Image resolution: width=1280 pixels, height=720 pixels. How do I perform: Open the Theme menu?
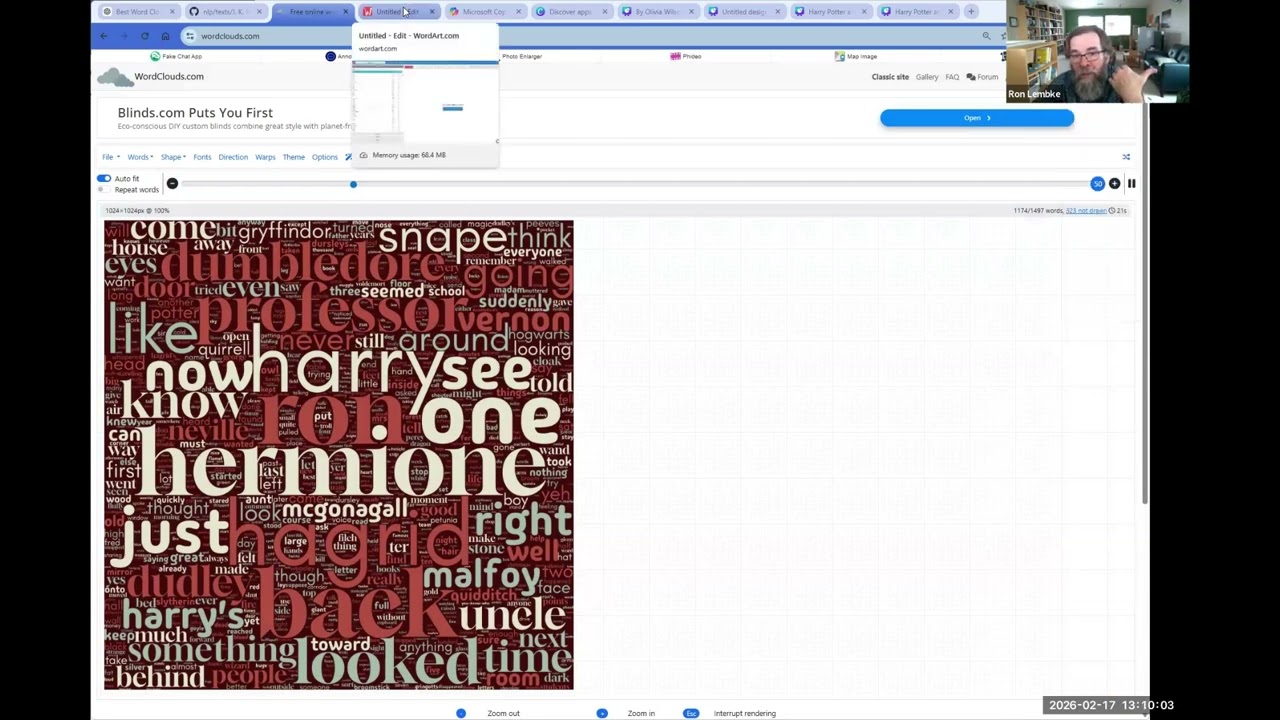(x=293, y=157)
